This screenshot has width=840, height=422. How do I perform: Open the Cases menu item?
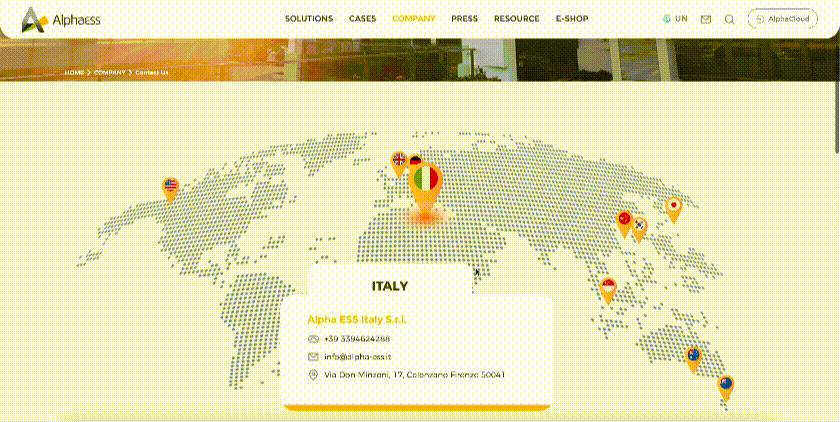pyautogui.click(x=362, y=19)
